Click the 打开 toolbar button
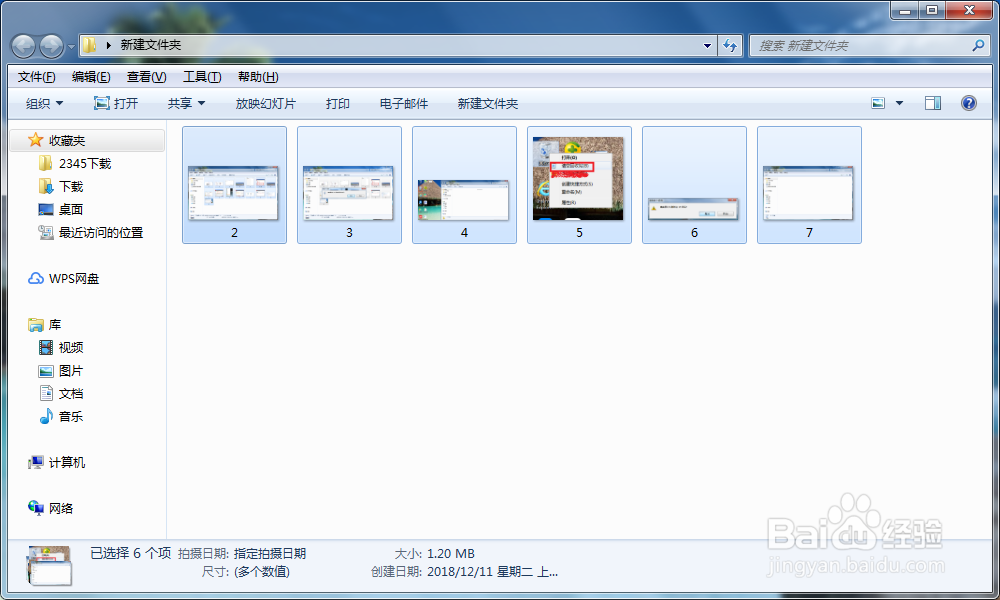 point(115,103)
